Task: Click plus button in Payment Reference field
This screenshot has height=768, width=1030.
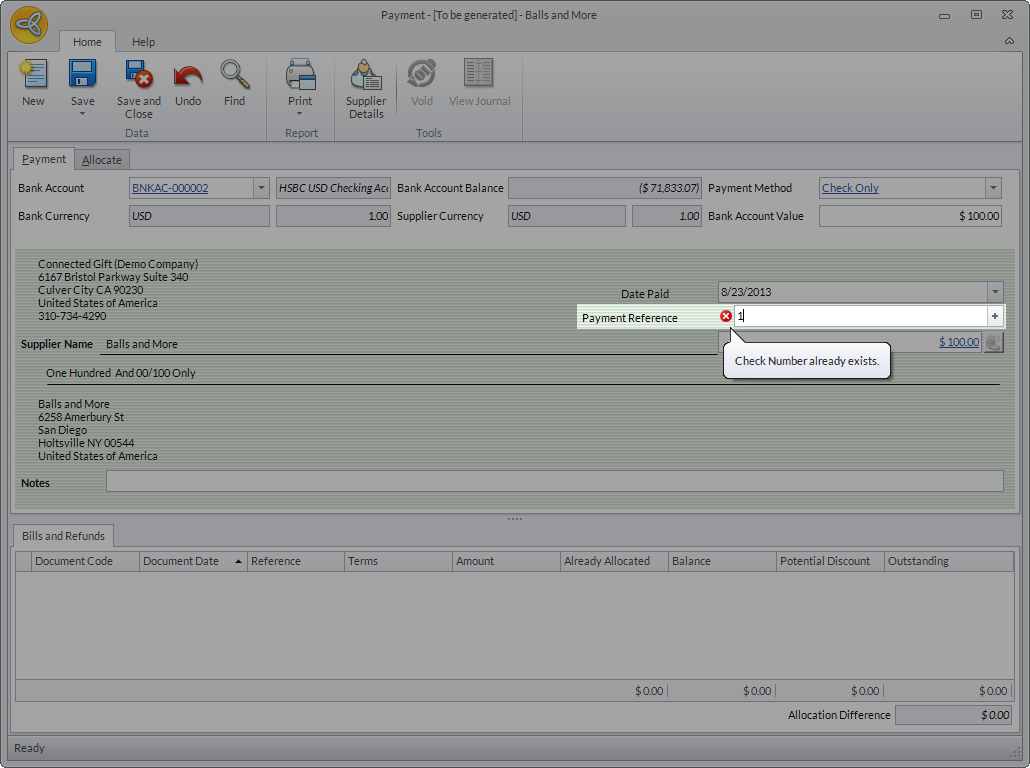Action: point(994,316)
